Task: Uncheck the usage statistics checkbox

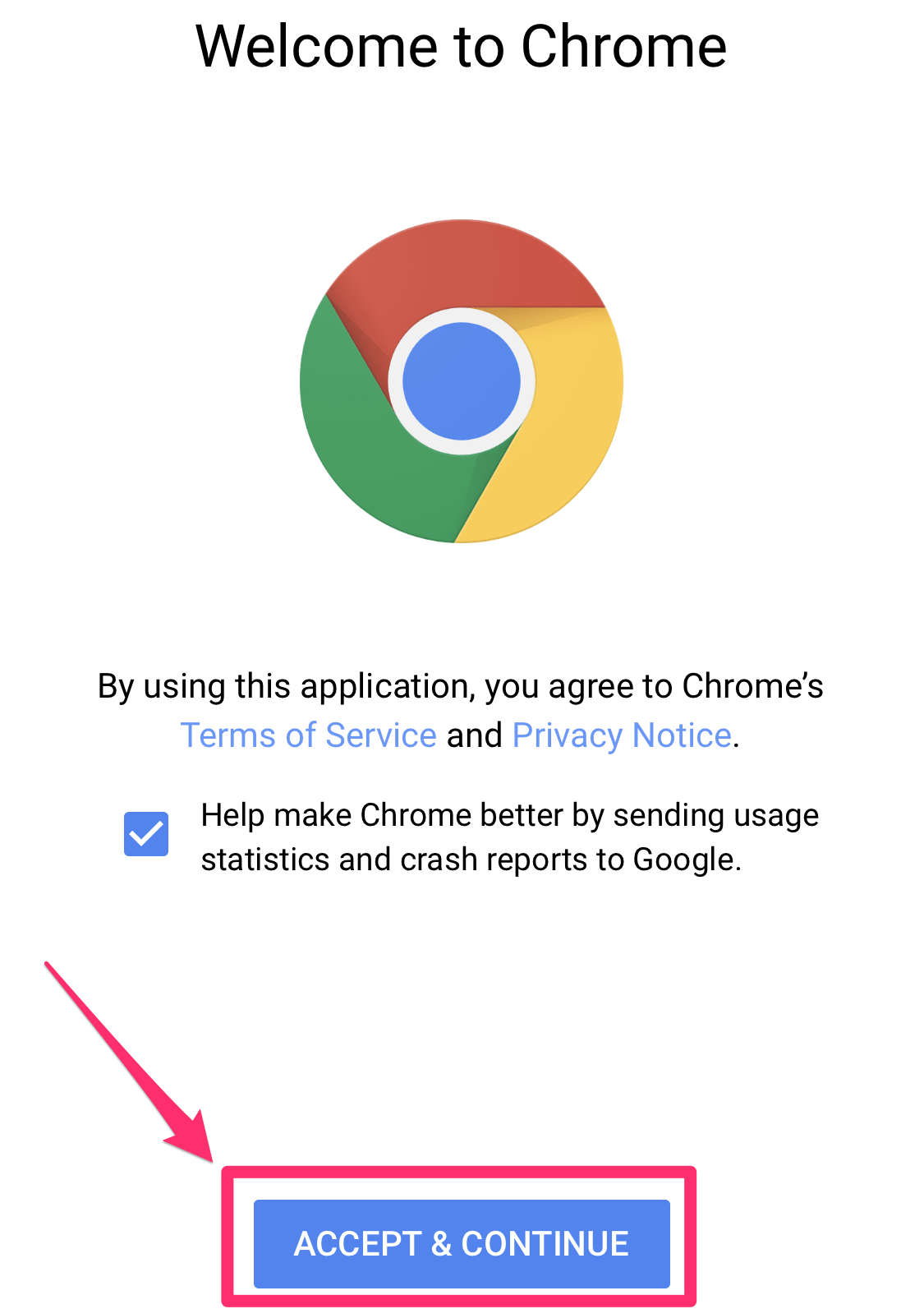Action: [146, 834]
